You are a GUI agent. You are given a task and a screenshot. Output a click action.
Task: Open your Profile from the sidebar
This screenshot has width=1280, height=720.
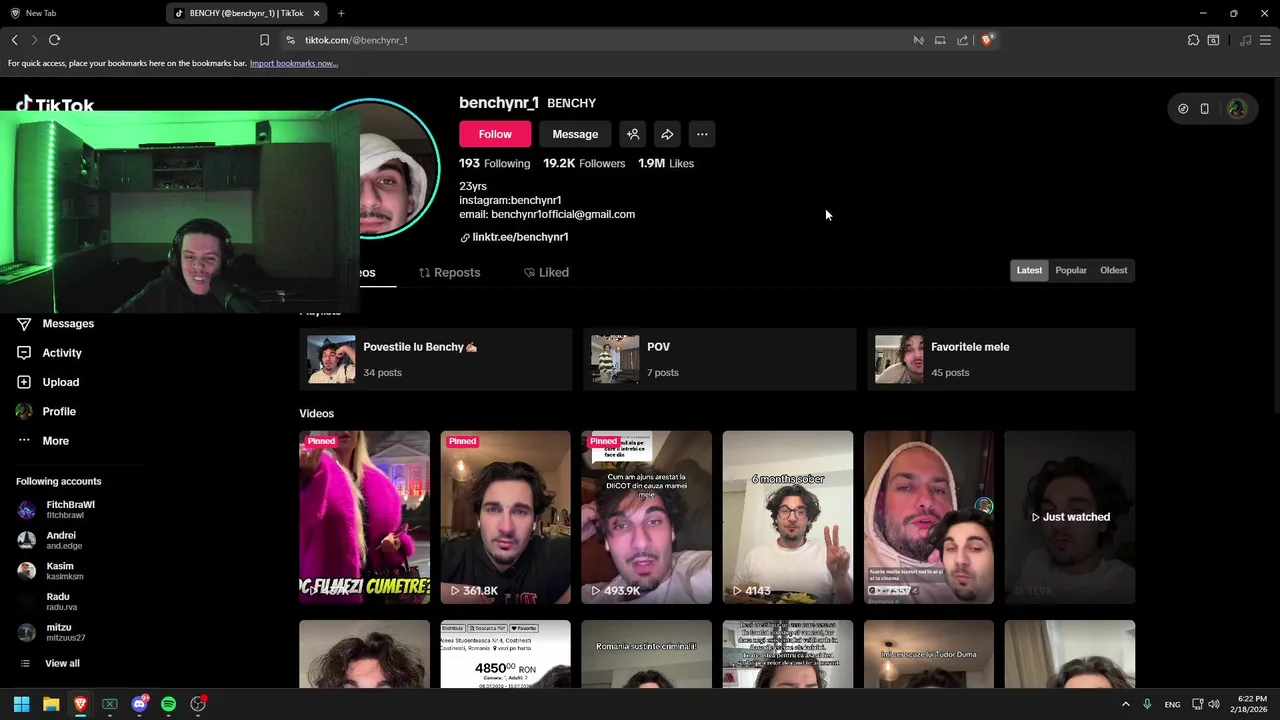[46, 411]
